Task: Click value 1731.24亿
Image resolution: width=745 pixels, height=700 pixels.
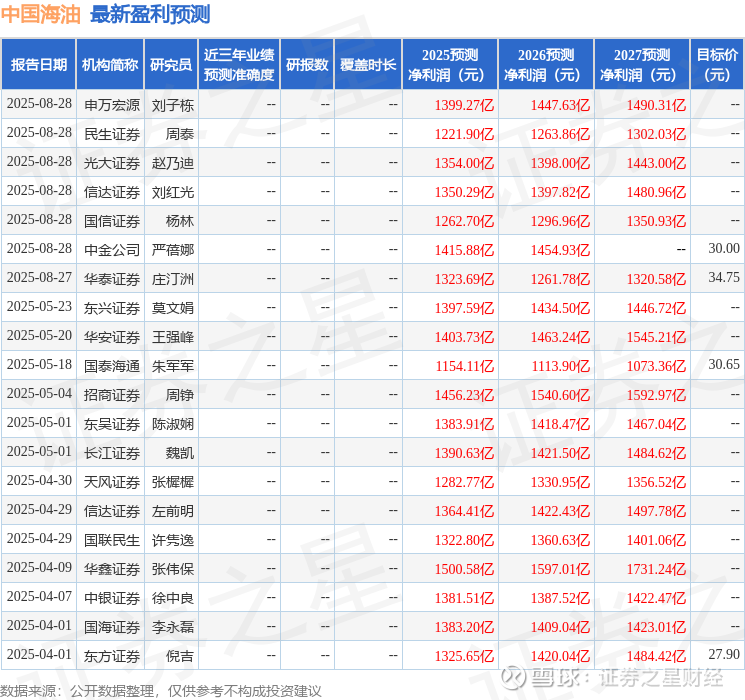Action: (656, 569)
